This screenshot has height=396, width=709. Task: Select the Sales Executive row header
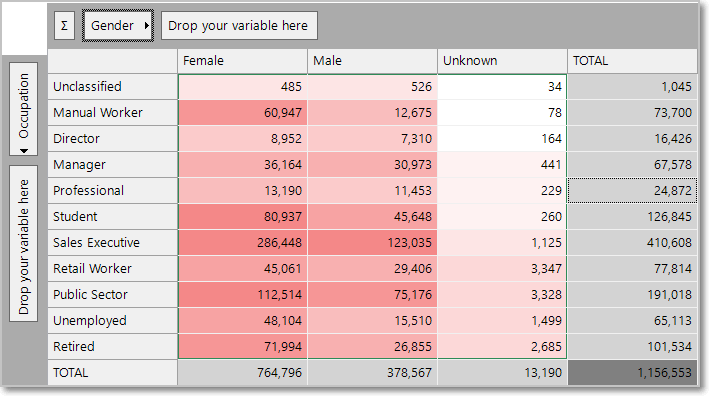coord(113,243)
